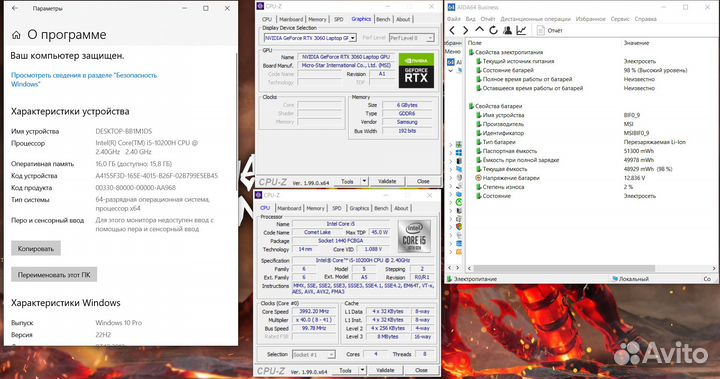Open Bench tab in upper CPU-Z window
Image resolution: width=720 pixels, height=379 pixels.
(x=383, y=19)
